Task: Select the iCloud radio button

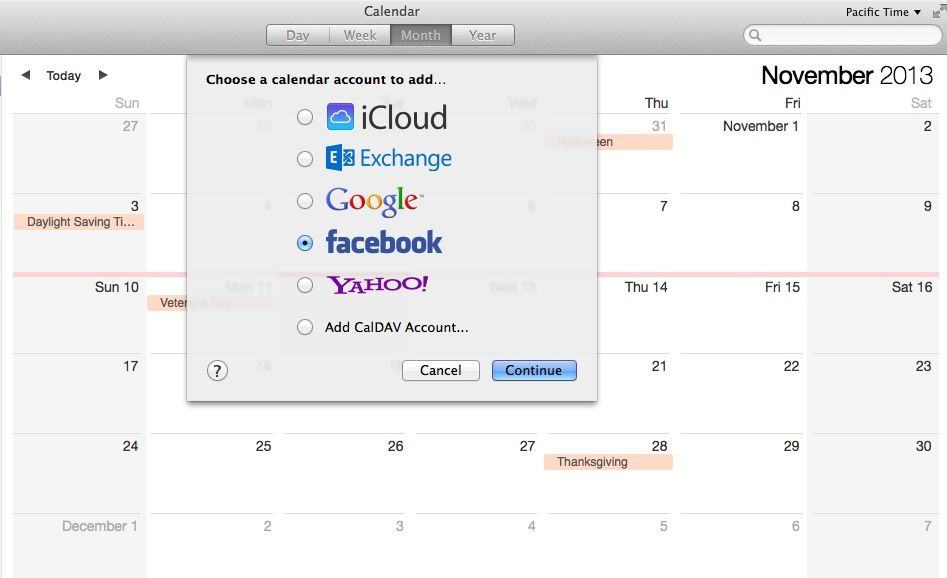Action: tap(305, 117)
